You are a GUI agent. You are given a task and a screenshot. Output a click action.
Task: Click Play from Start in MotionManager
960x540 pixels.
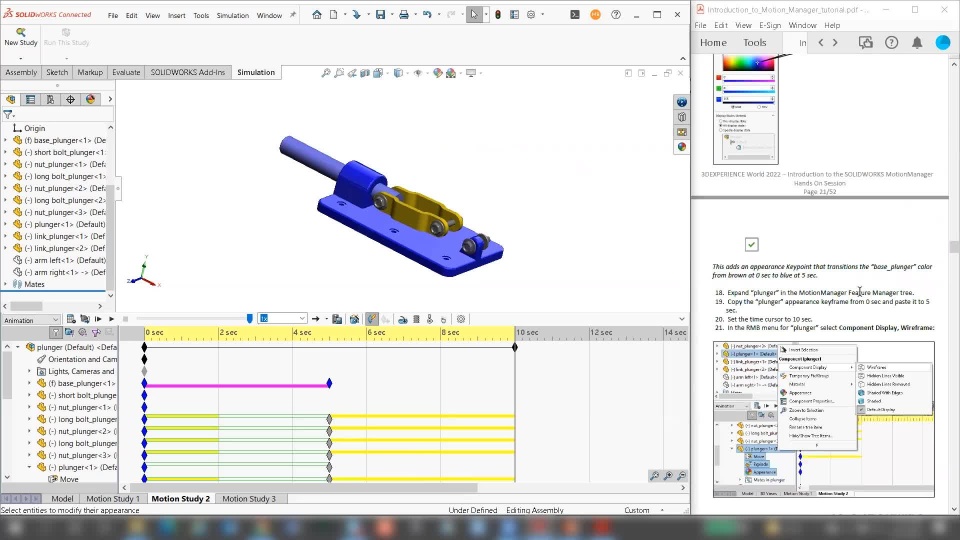click(98, 319)
